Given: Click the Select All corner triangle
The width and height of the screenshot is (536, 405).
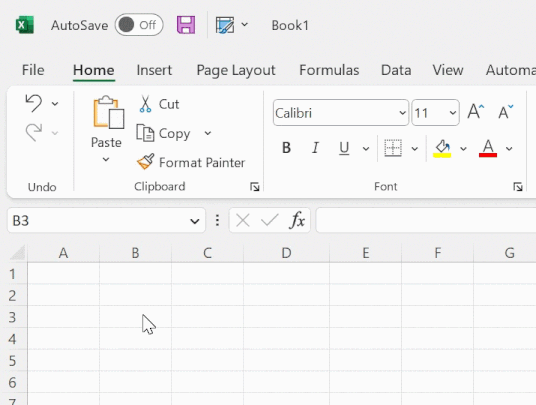Looking at the screenshot, I should 17,253.
